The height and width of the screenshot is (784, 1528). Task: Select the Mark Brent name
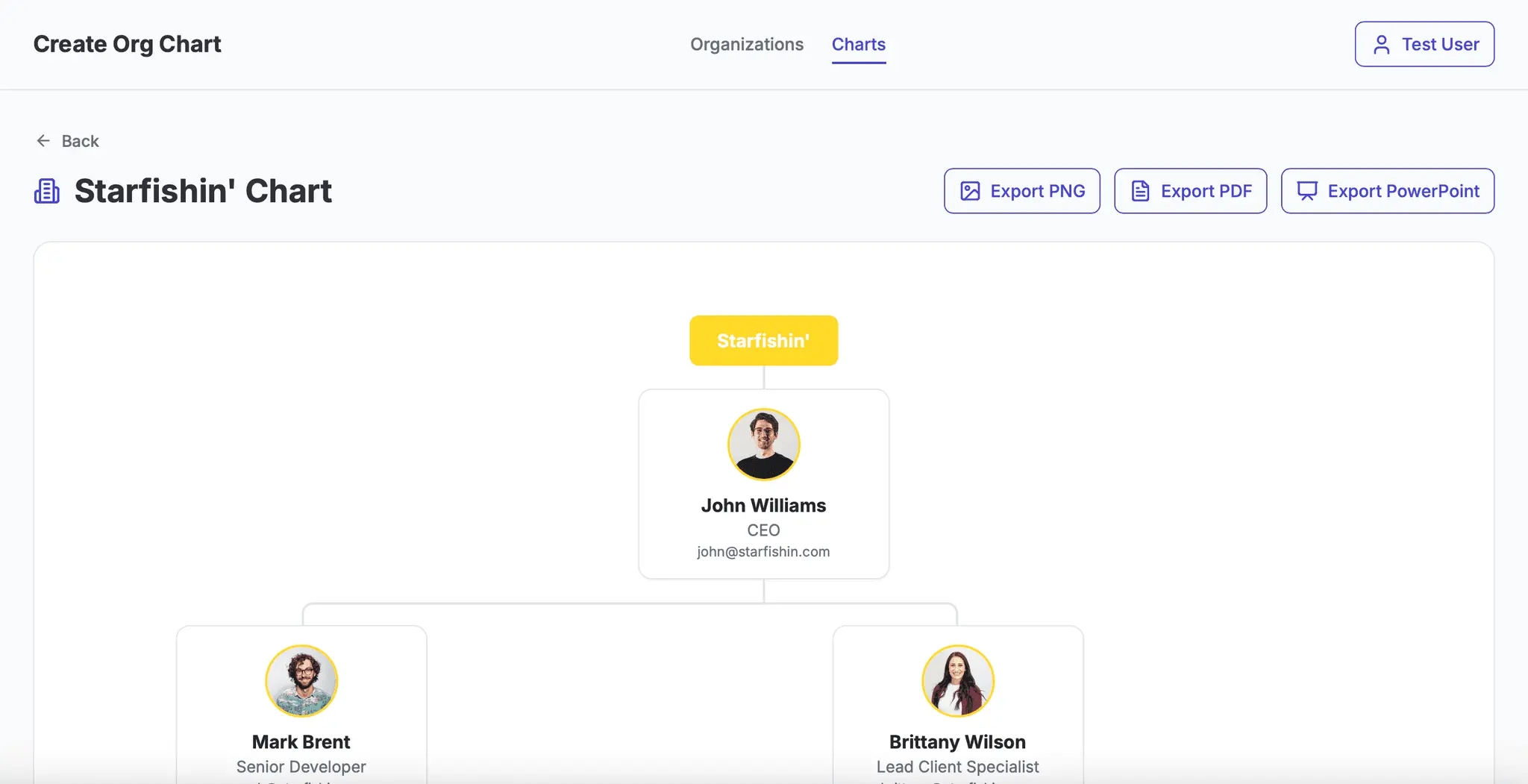(301, 742)
